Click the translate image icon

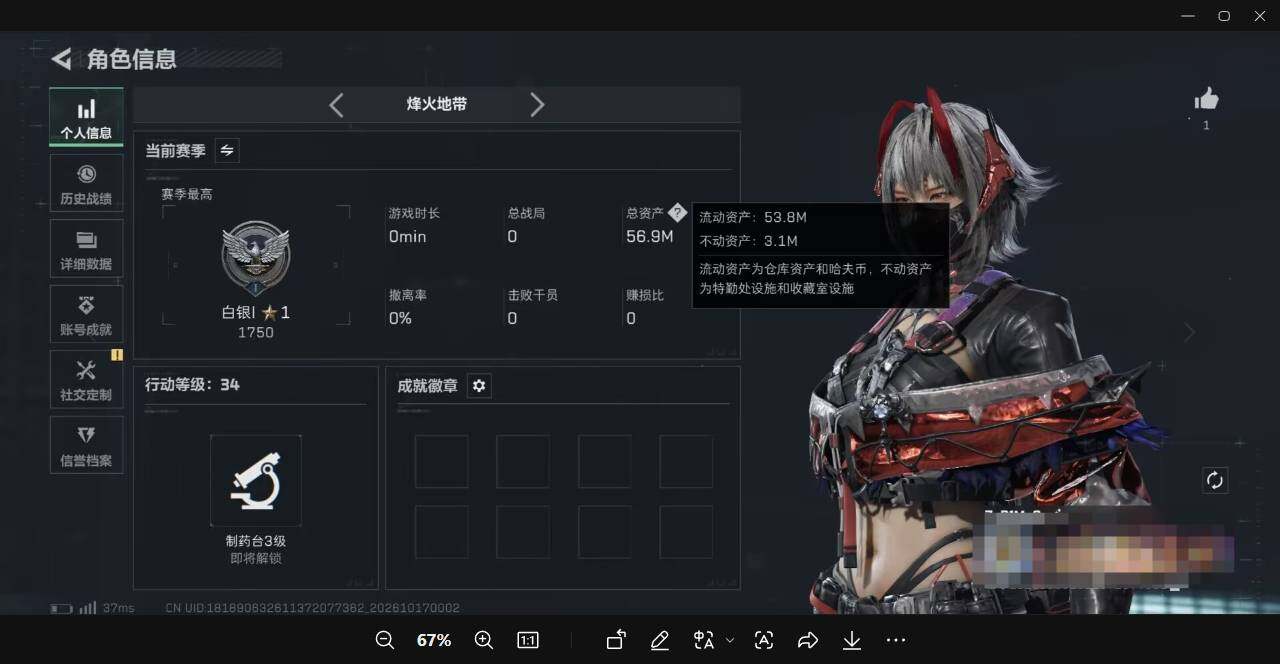pos(704,640)
